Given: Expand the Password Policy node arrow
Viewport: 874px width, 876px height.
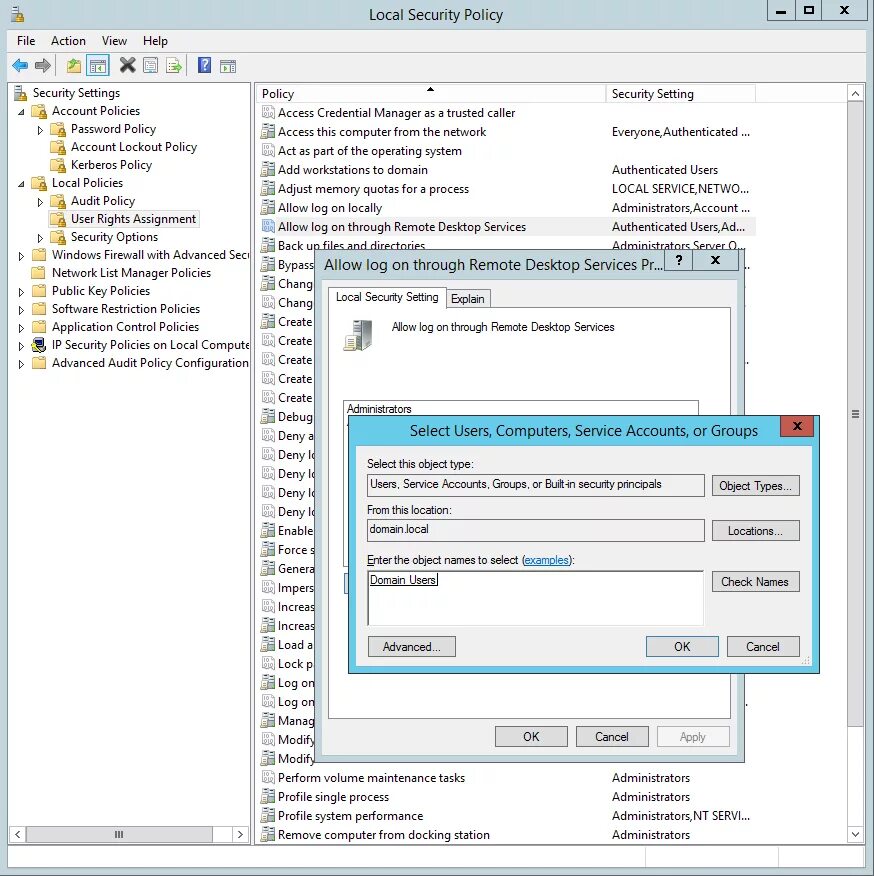Looking at the screenshot, I should [x=40, y=130].
